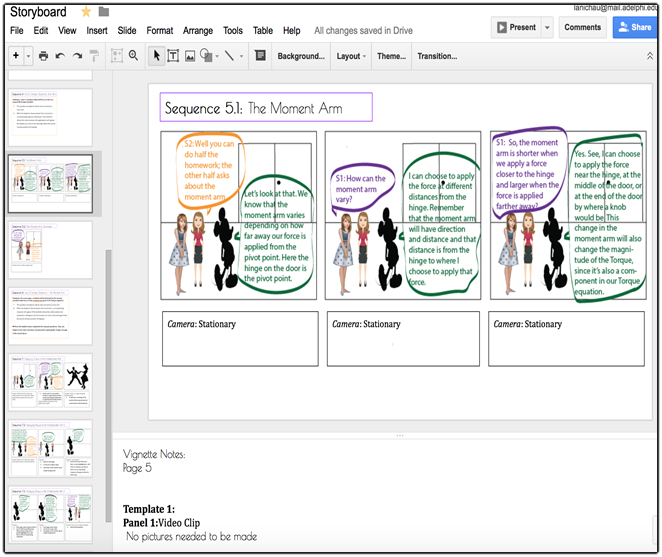Image resolution: width=662 pixels, height=557 pixels.
Task: Undo the last action
Action: pos(60,56)
